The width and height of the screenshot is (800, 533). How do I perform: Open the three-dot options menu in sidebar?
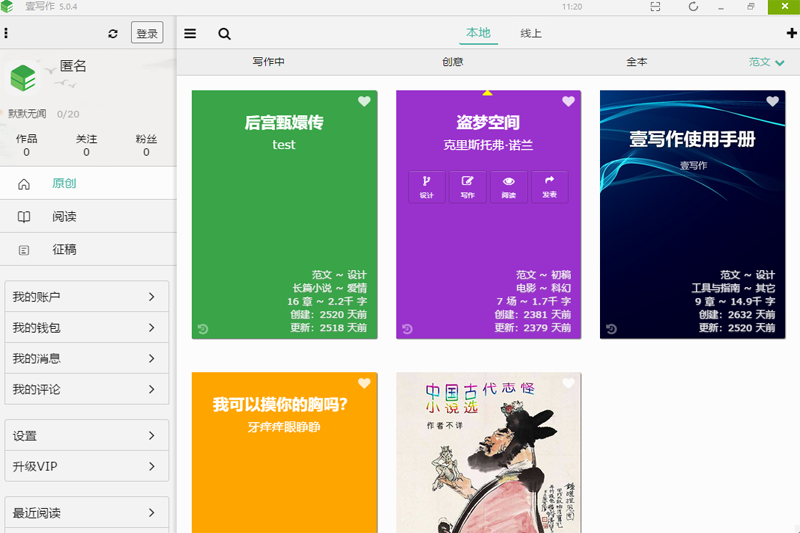point(6,33)
